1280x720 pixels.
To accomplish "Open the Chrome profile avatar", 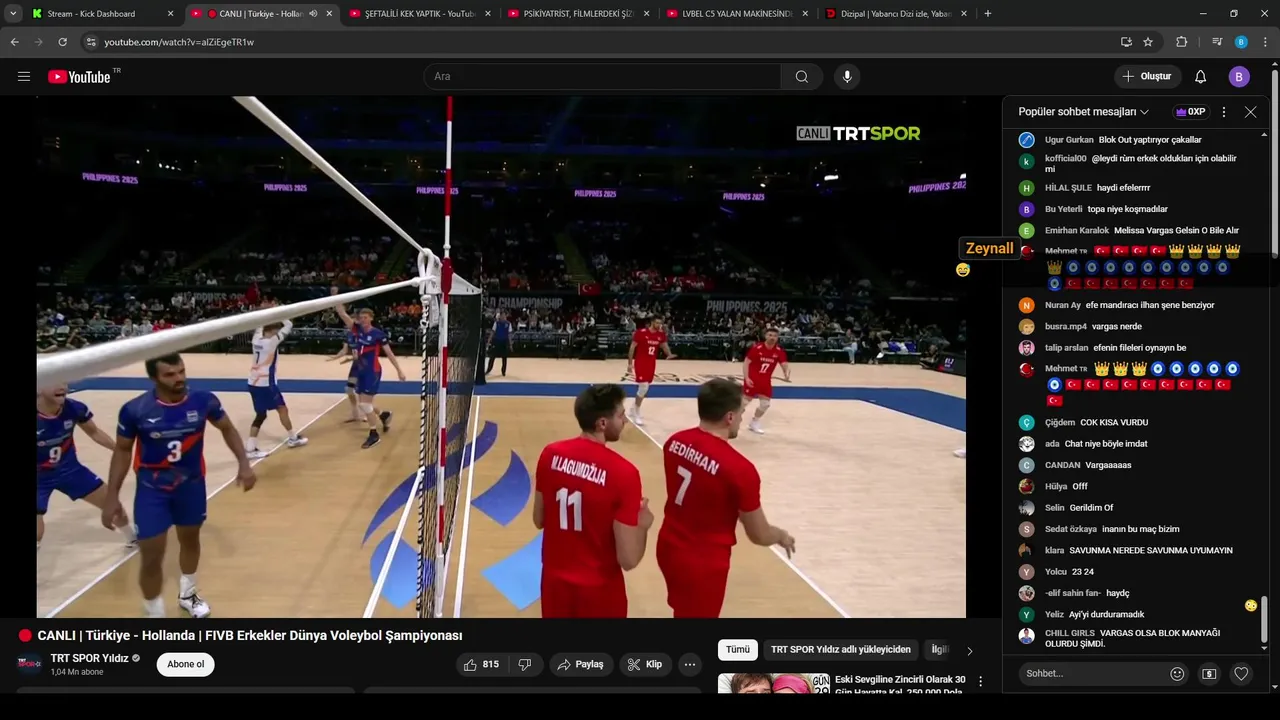I will [1241, 42].
